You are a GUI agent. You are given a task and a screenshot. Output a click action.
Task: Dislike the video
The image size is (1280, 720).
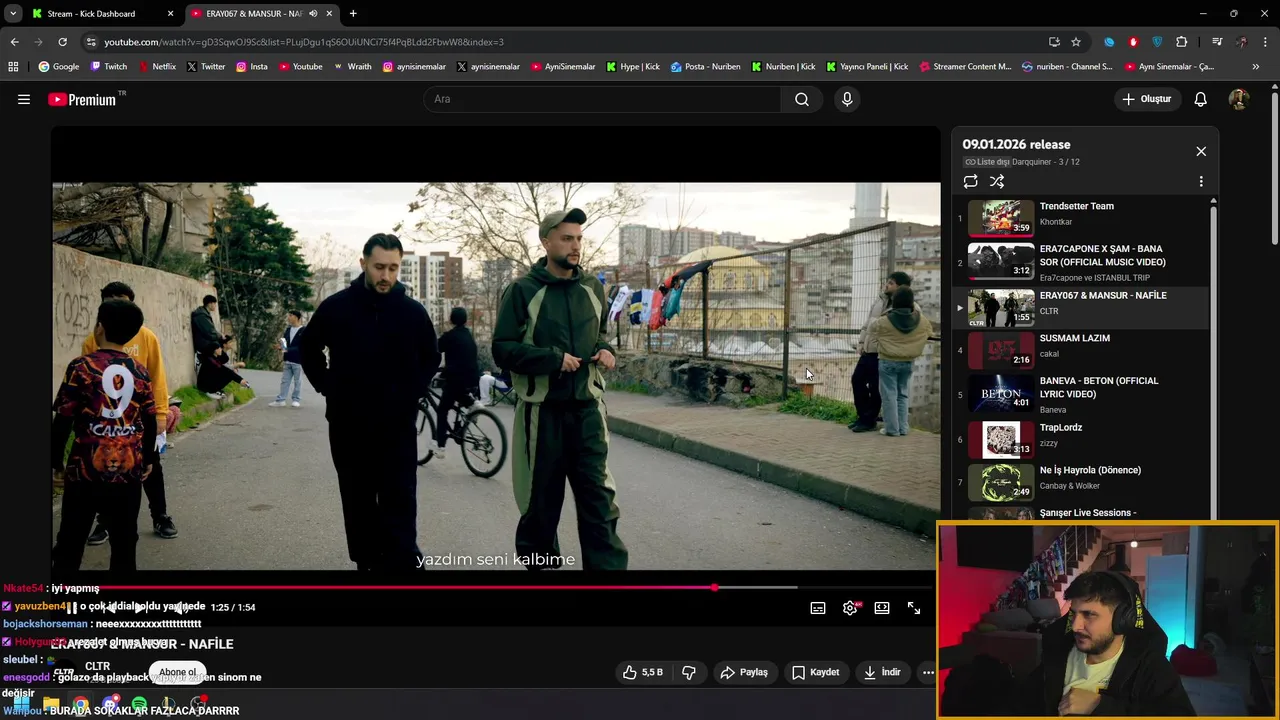(x=689, y=672)
